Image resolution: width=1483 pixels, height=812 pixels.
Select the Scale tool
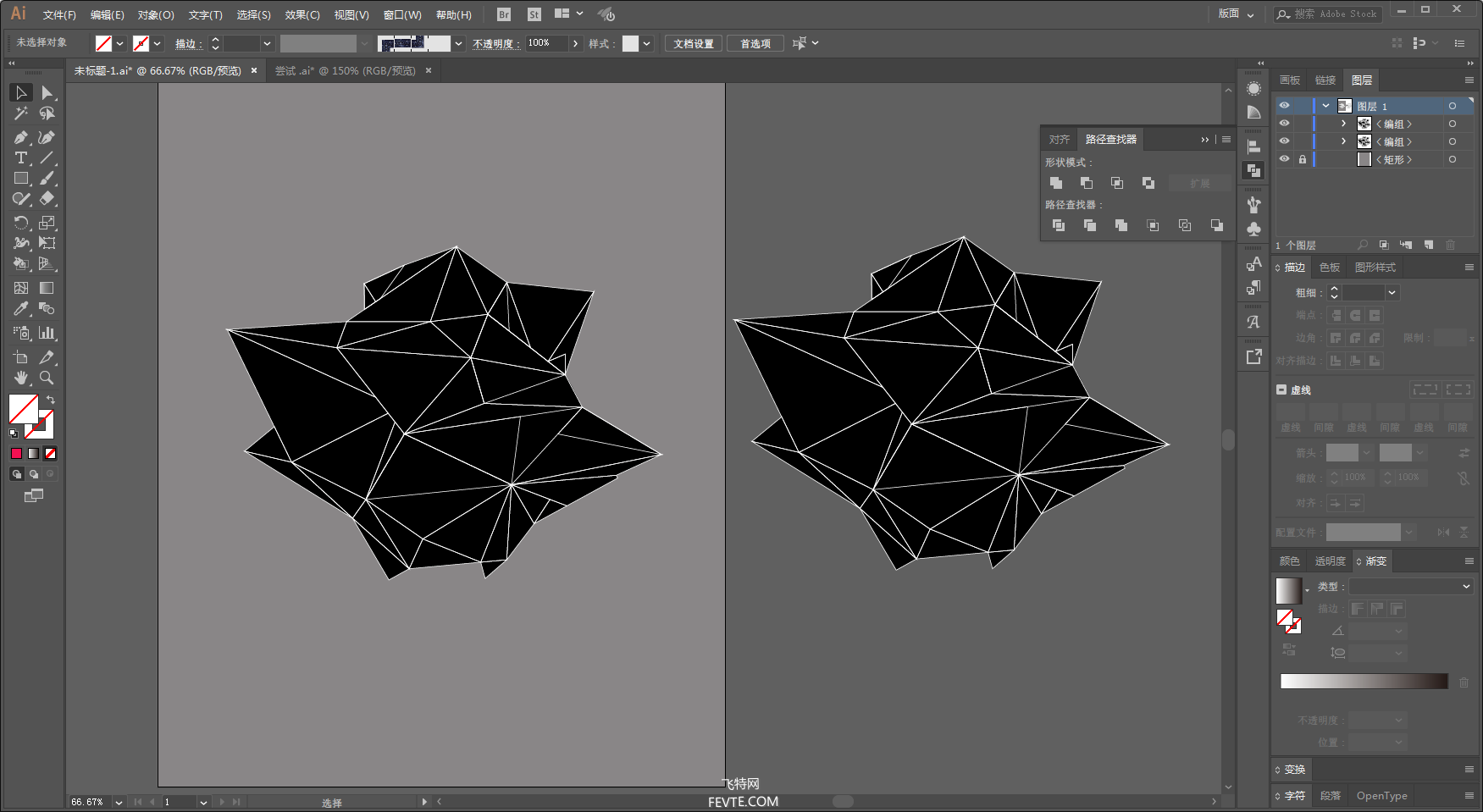click(47, 223)
